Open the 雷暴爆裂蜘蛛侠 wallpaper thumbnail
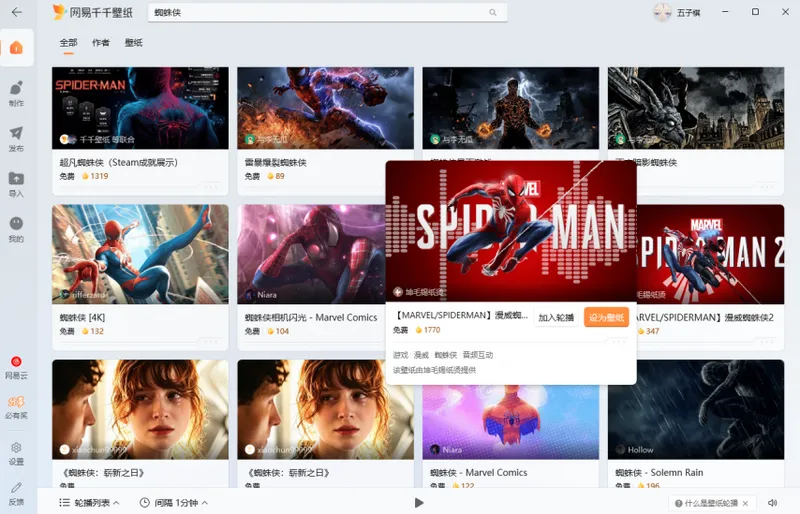 (326, 108)
